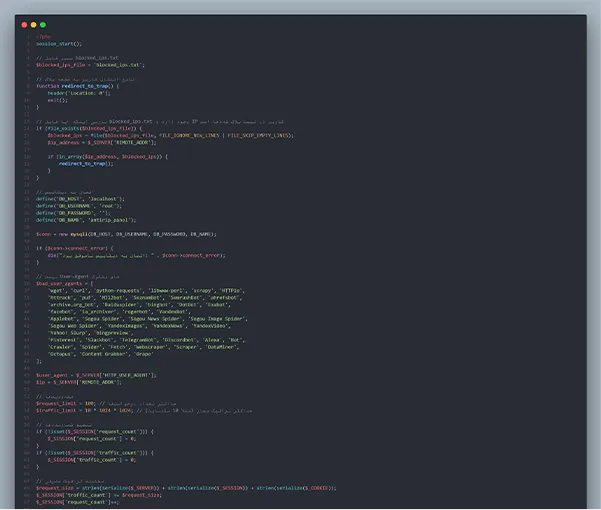Viewport: 601px width, 510px height.
Task: Click the red close dot
Action: [24, 25]
